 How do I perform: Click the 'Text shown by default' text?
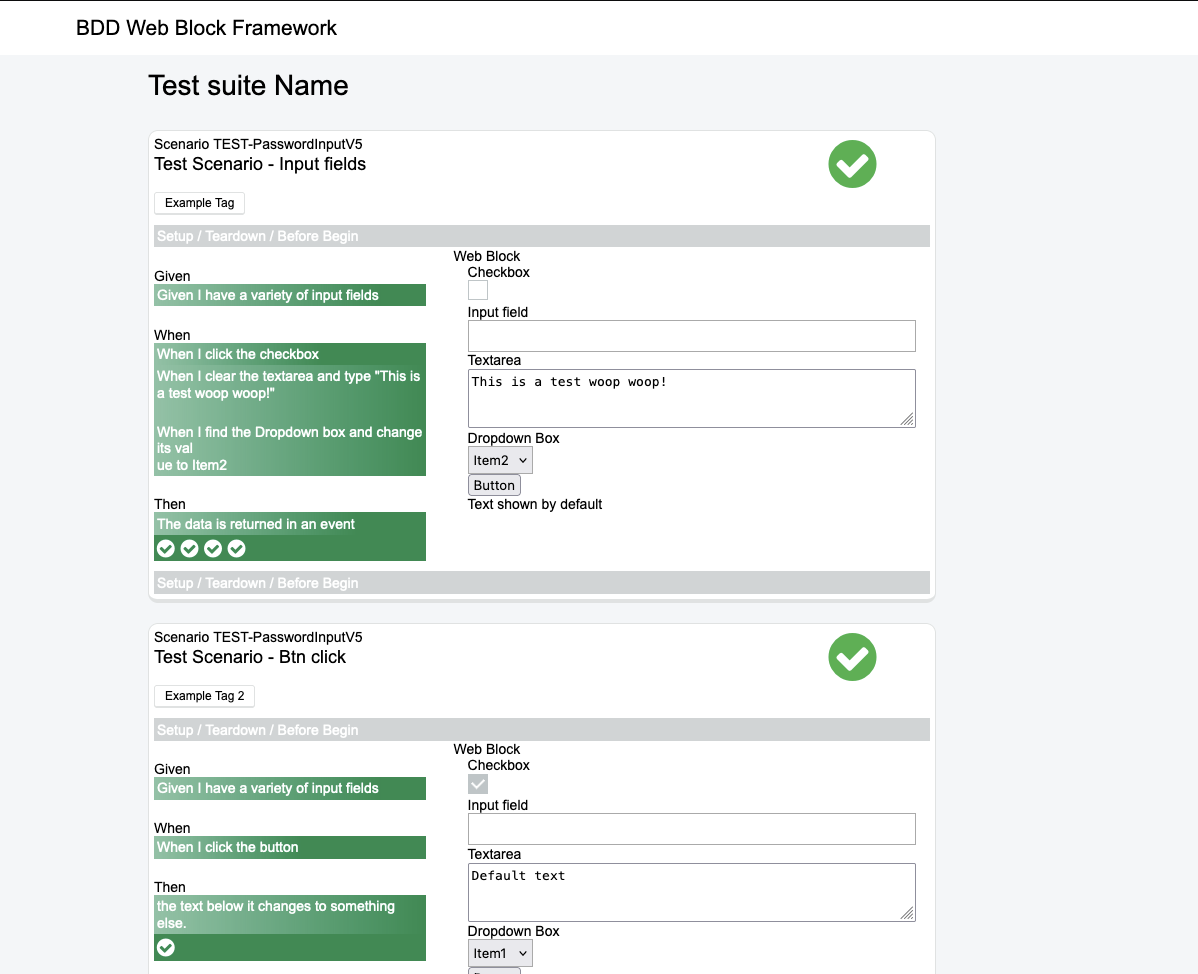tap(535, 504)
